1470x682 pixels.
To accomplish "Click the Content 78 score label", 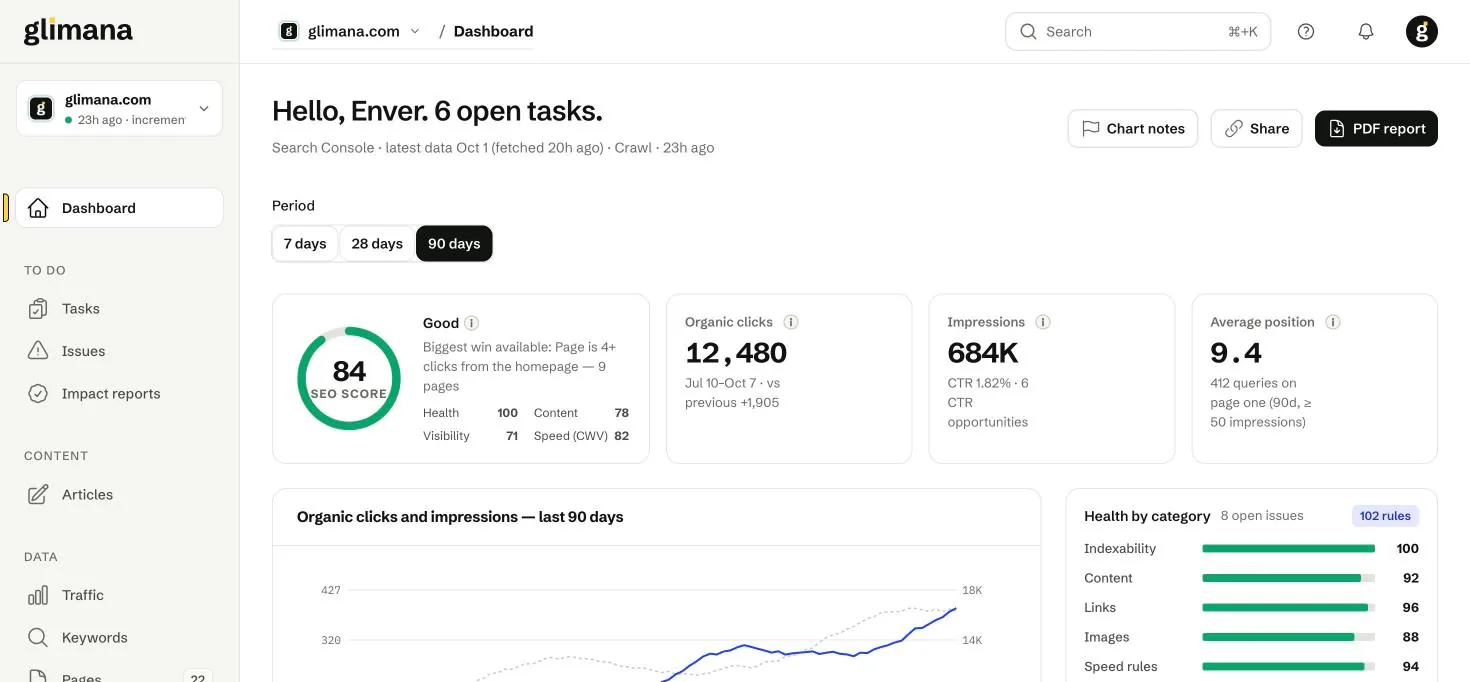I will click(581, 413).
